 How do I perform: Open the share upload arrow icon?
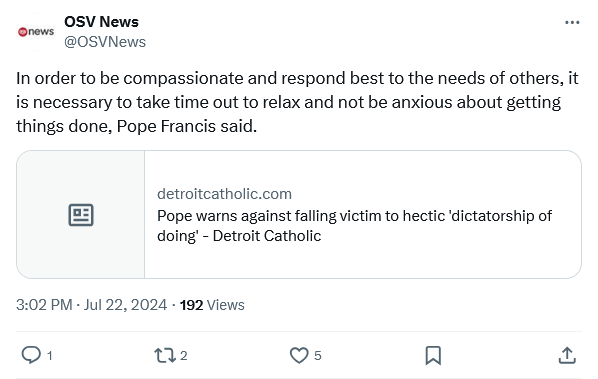(567, 355)
